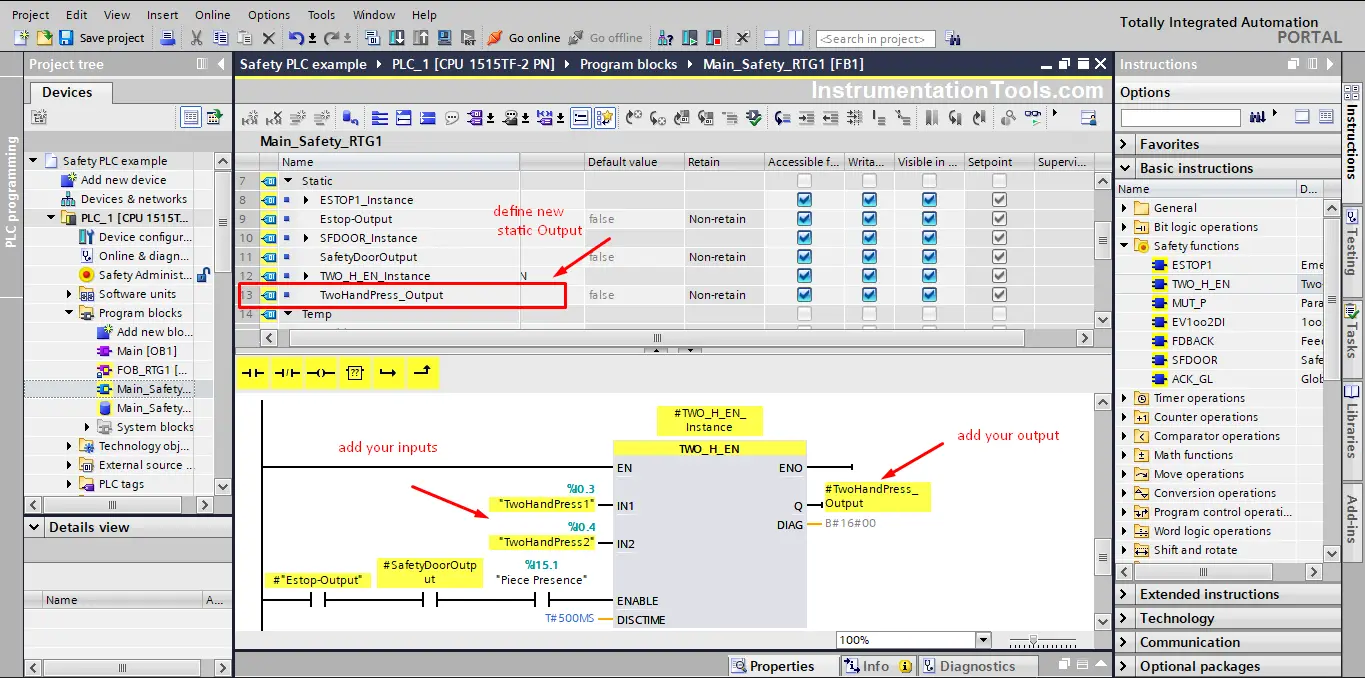Click the Delete X icon in main toolbar
The image size is (1365, 678).
tap(269, 38)
